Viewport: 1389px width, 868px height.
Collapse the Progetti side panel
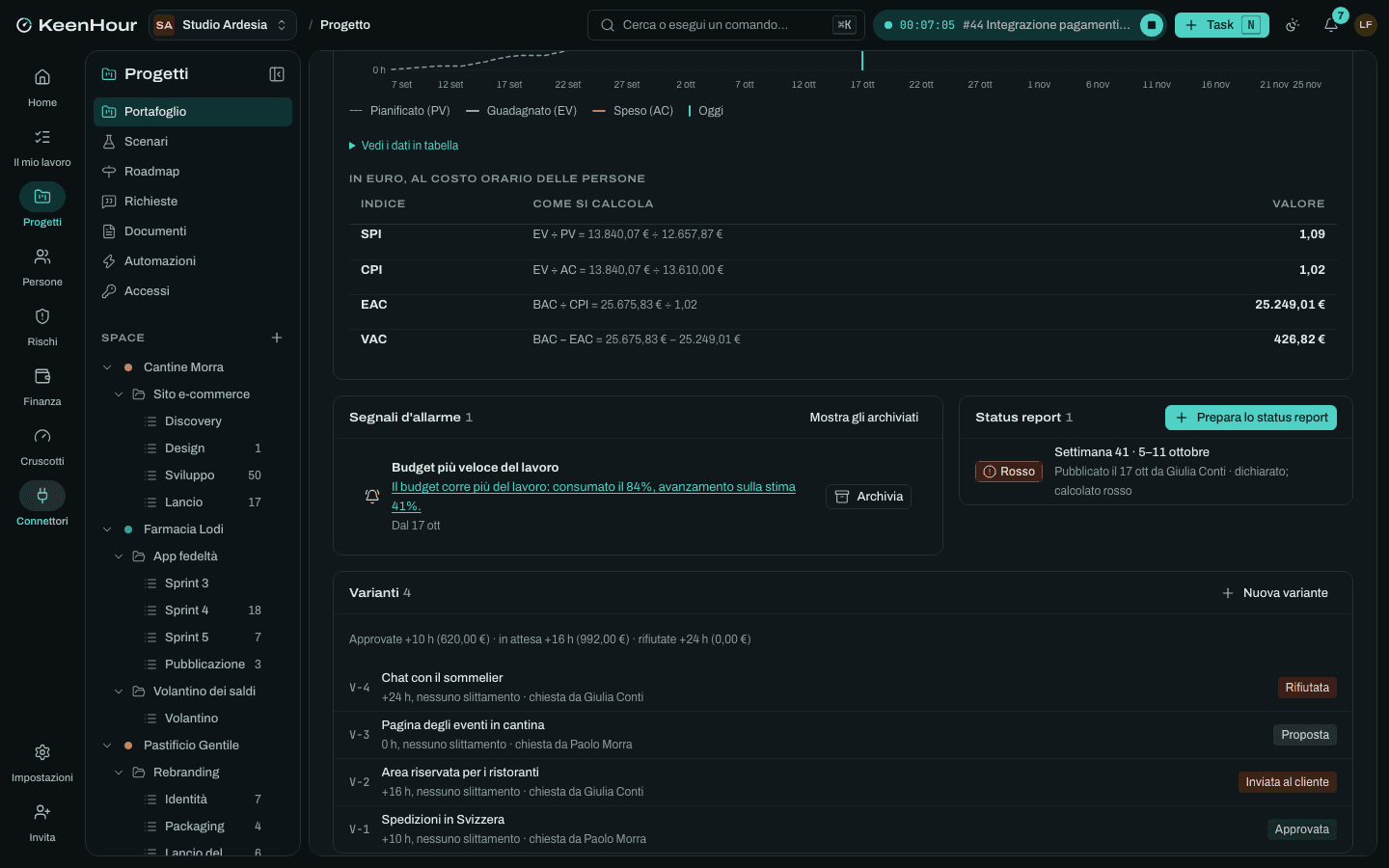click(x=277, y=74)
